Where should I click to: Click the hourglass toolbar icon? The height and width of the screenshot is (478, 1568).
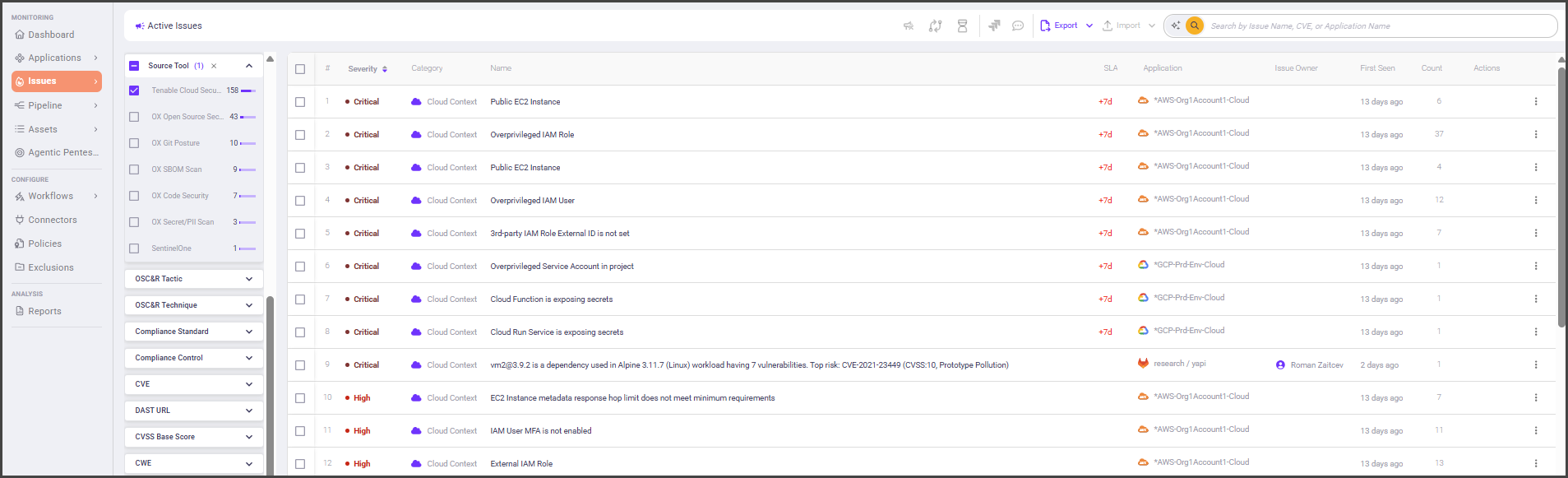click(962, 26)
